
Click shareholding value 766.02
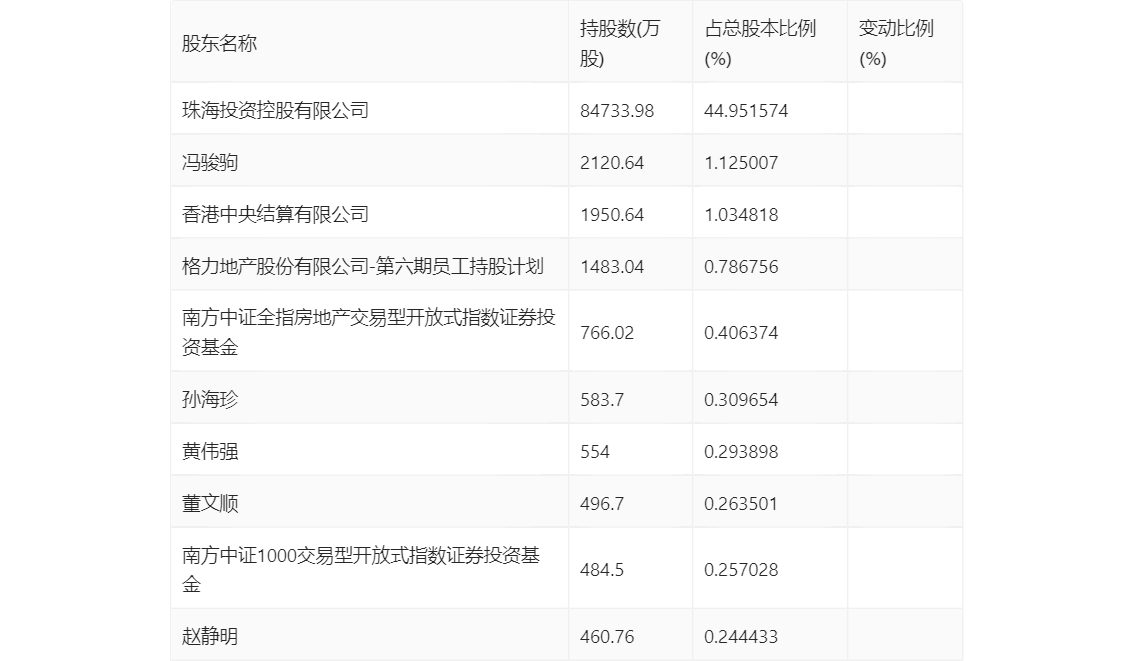[607, 333]
